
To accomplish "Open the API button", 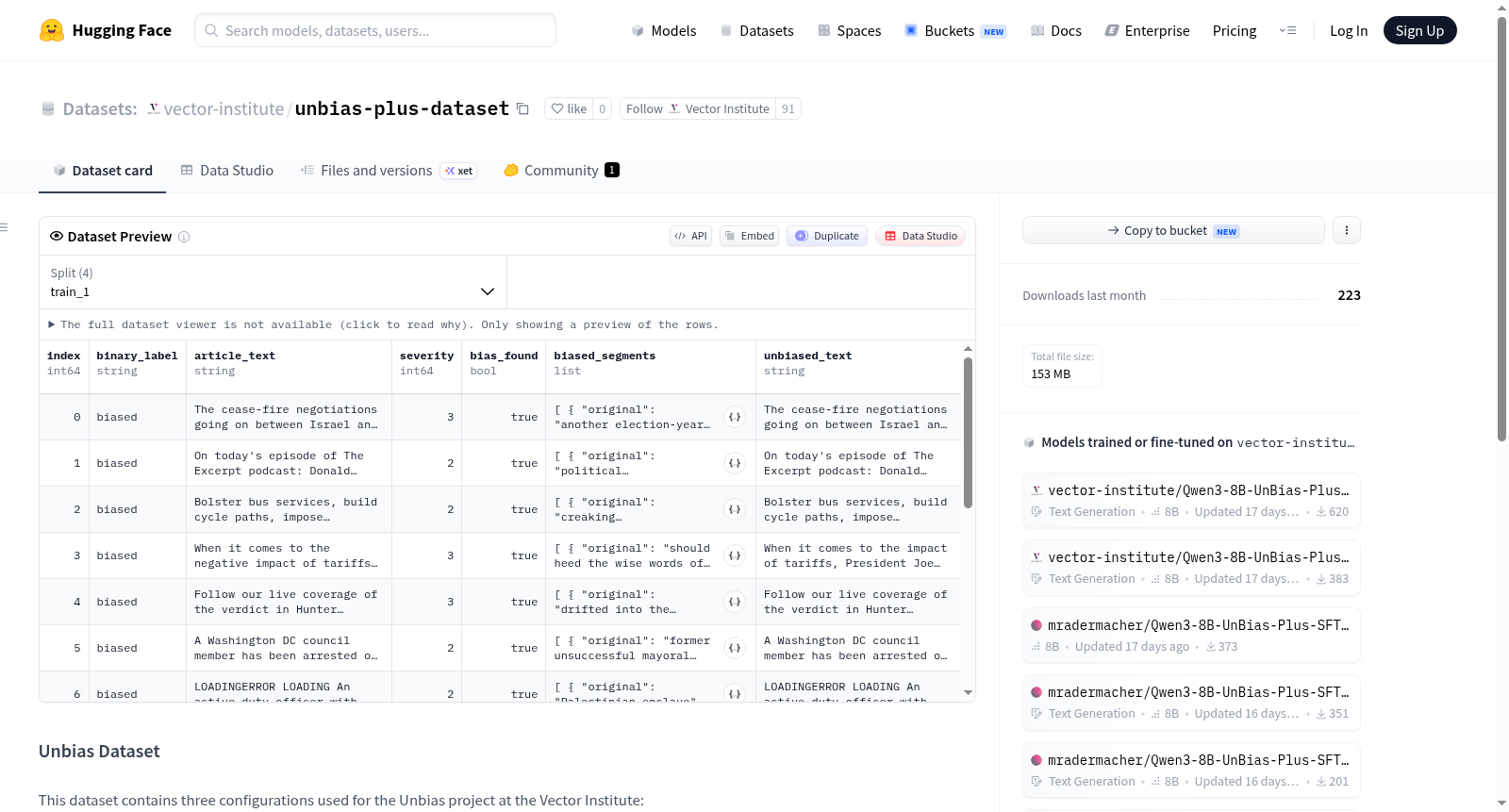I will 690,236.
